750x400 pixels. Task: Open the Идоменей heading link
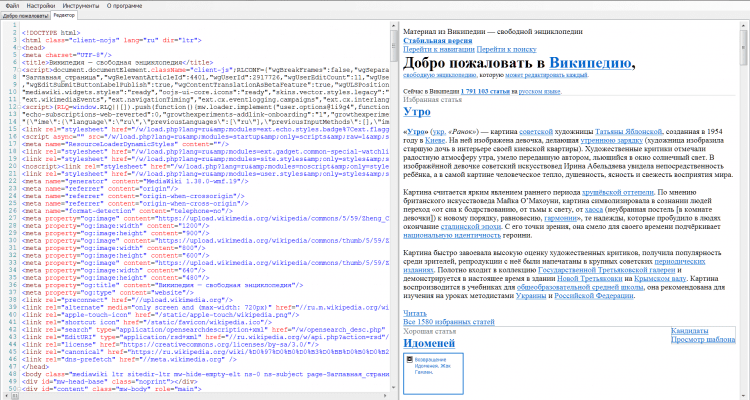(x=429, y=344)
